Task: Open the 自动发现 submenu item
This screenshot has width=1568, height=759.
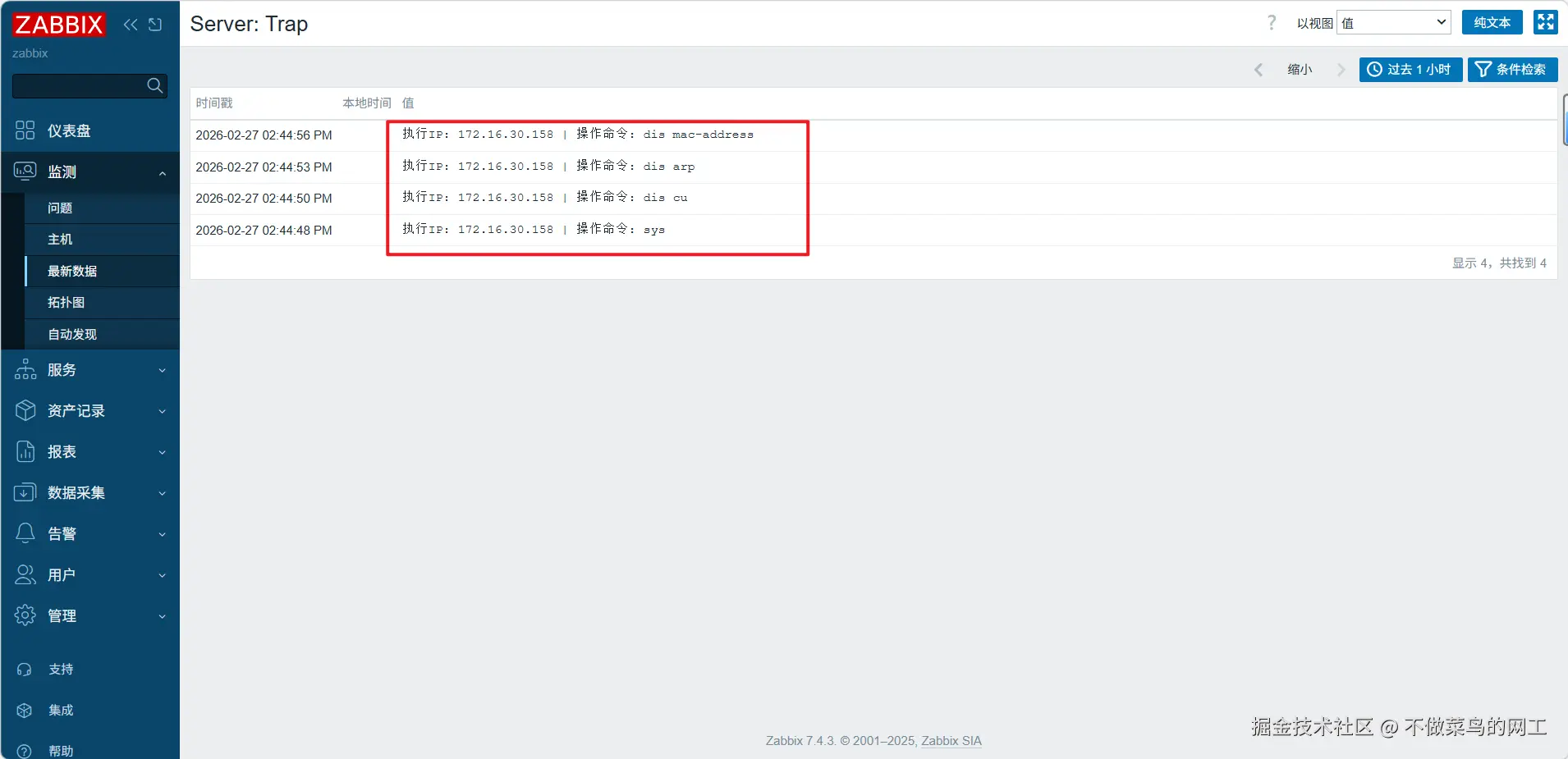Action: click(102, 335)
